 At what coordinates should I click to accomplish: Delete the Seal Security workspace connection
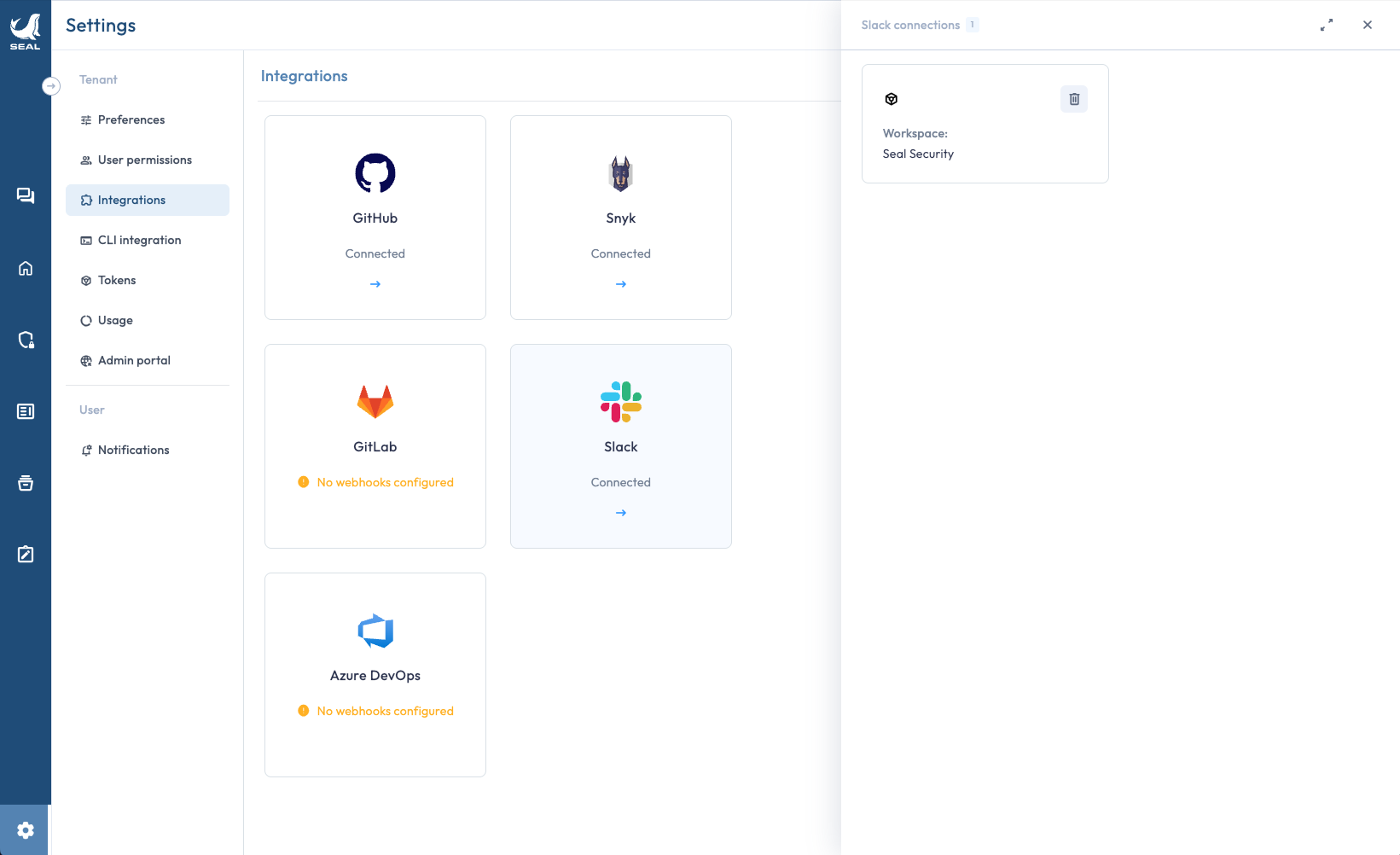1074,99
